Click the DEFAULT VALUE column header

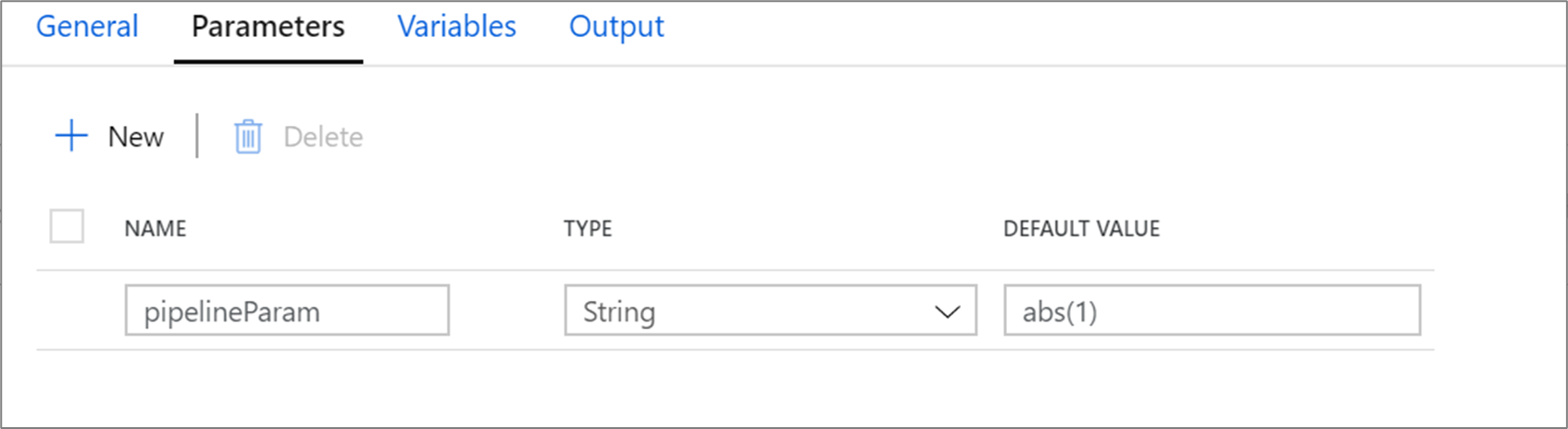pyautogui.click(x=1081, y=229)
